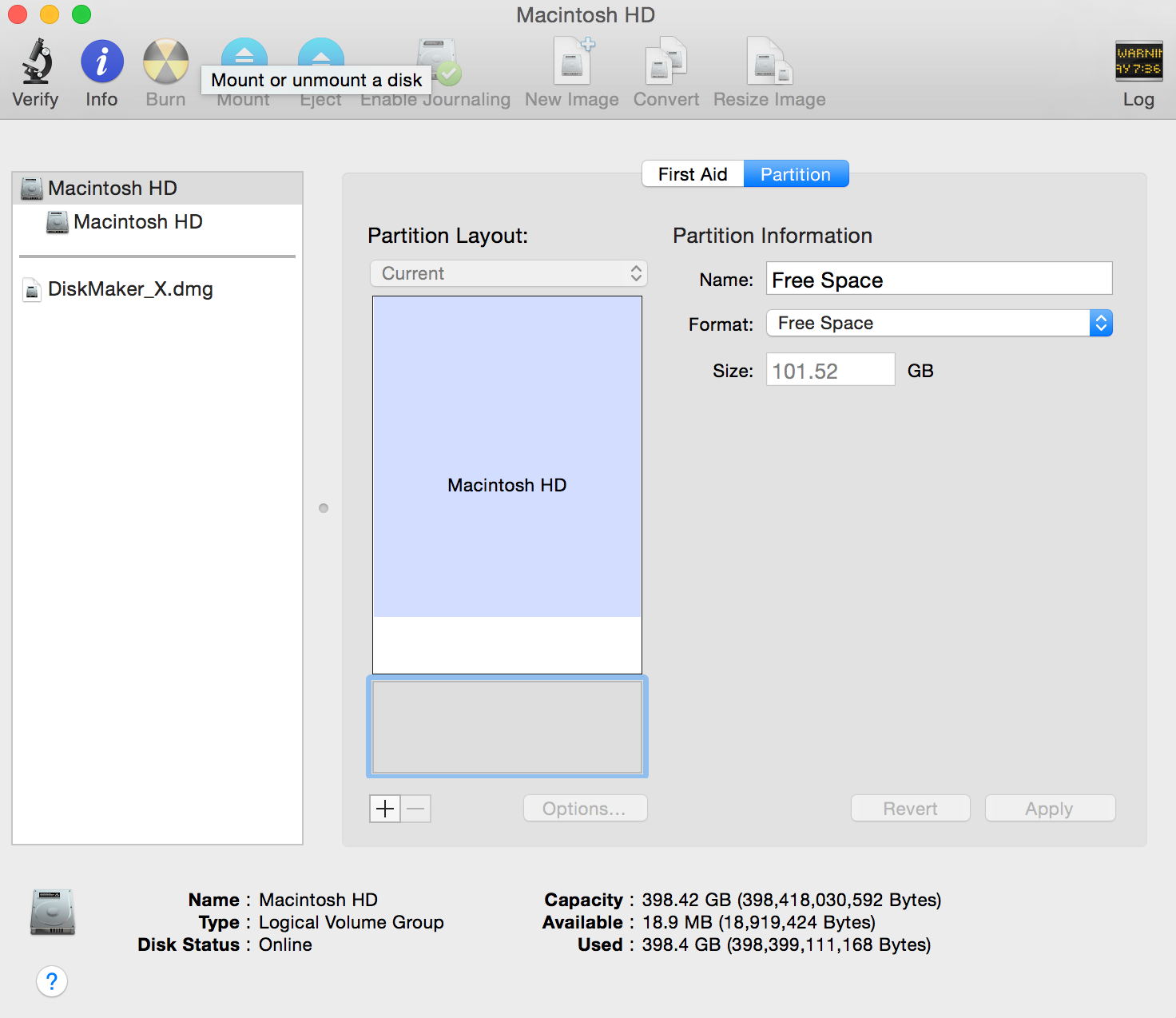Click the window title Macintosh HD
The height and width of the screenshot is (1018, 1176).
coord(586,15)
